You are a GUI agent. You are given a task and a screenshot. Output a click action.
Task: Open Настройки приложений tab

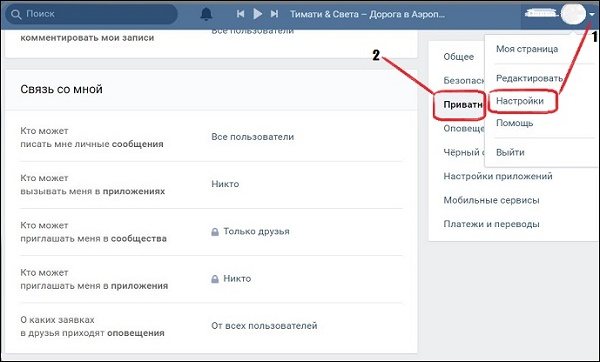(498, 176)
